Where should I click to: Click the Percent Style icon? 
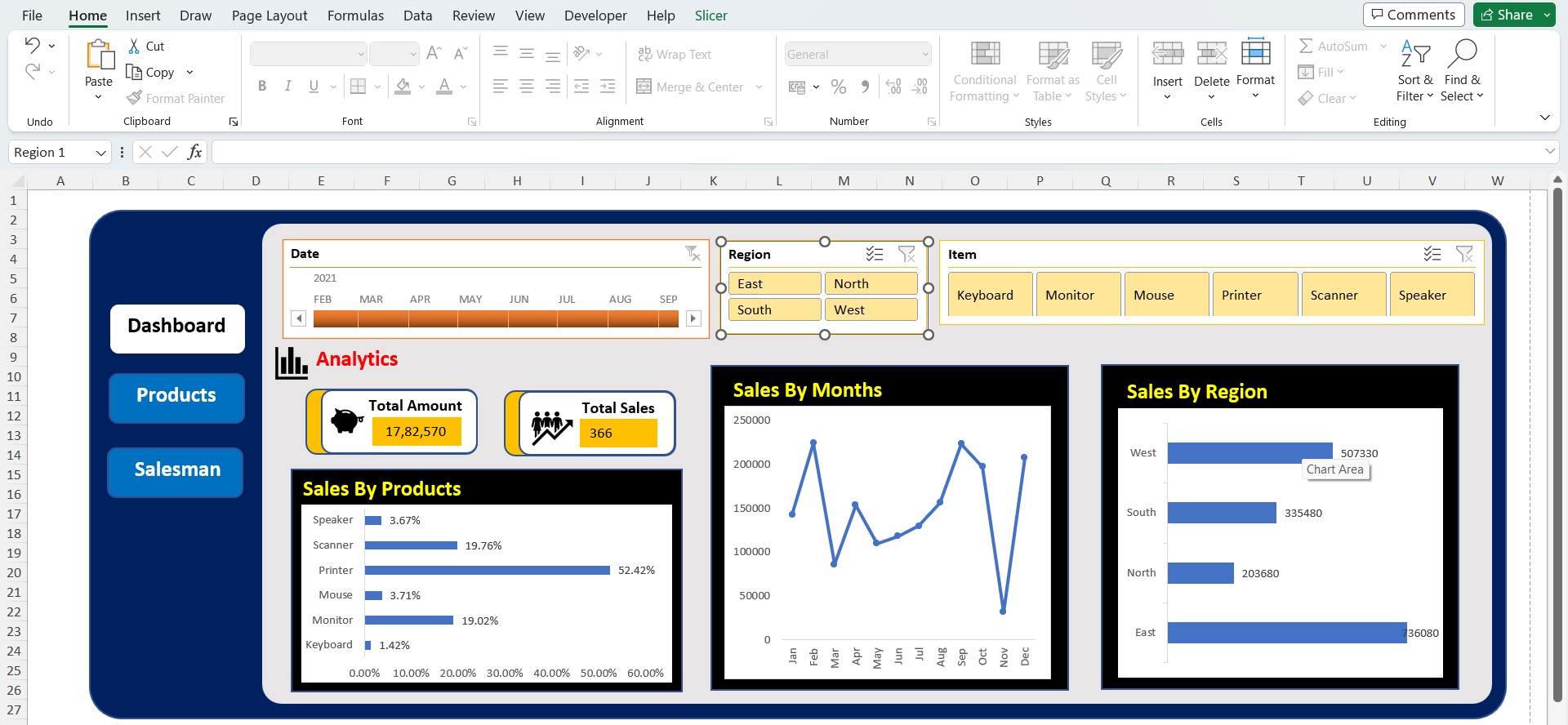point(839,87)
